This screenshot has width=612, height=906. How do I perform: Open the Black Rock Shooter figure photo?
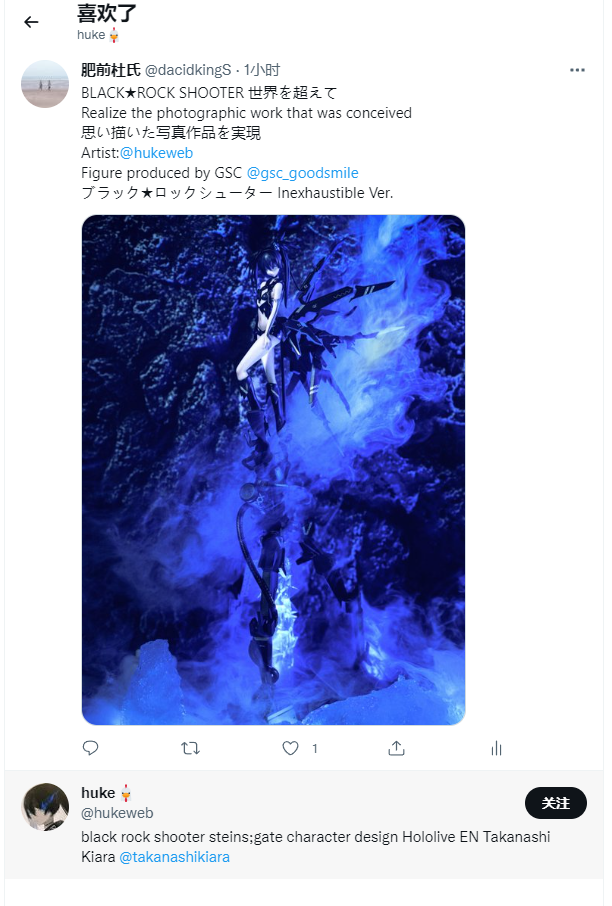click(273, 470)
